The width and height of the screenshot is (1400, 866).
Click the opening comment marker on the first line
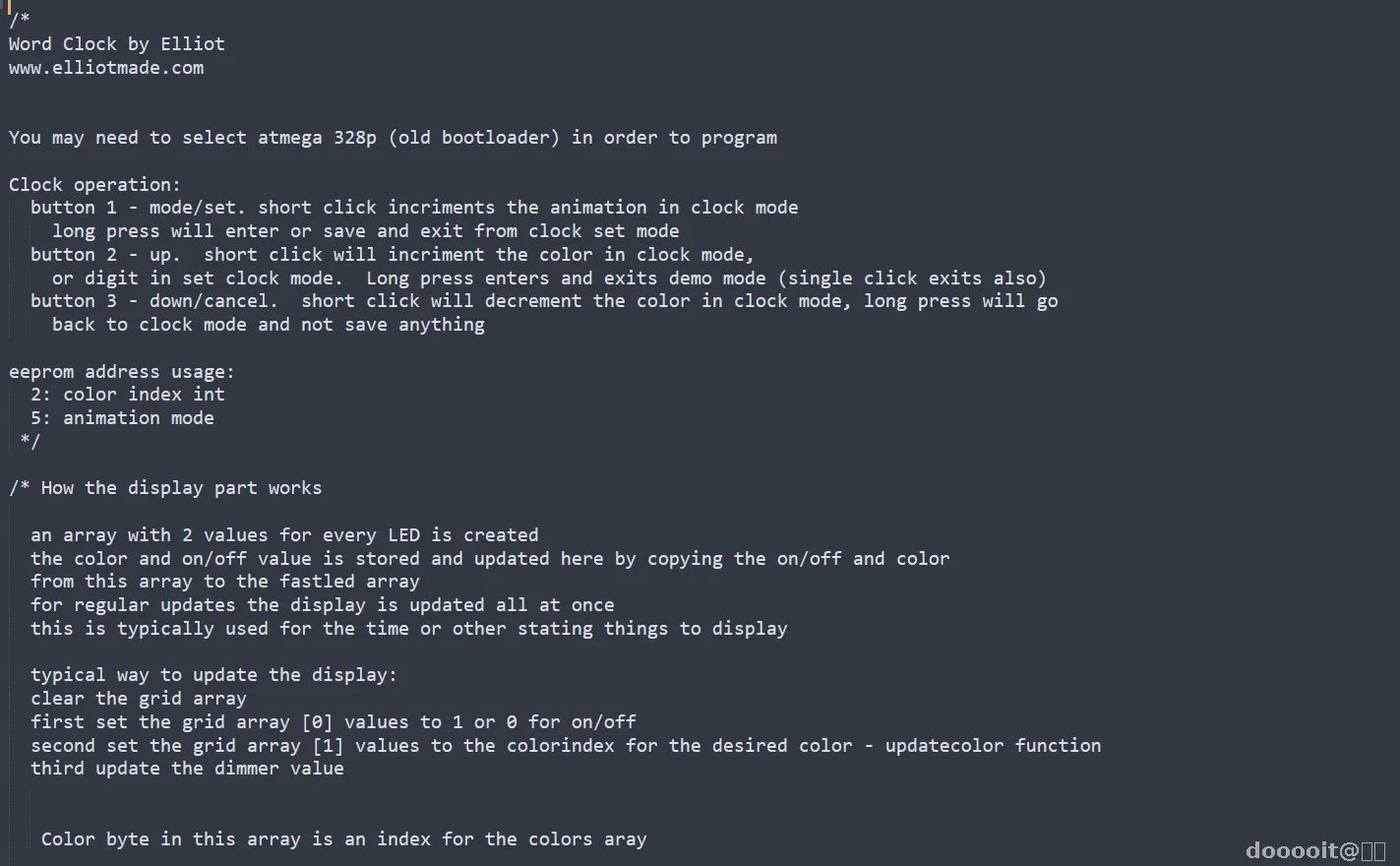coord(20,20)
